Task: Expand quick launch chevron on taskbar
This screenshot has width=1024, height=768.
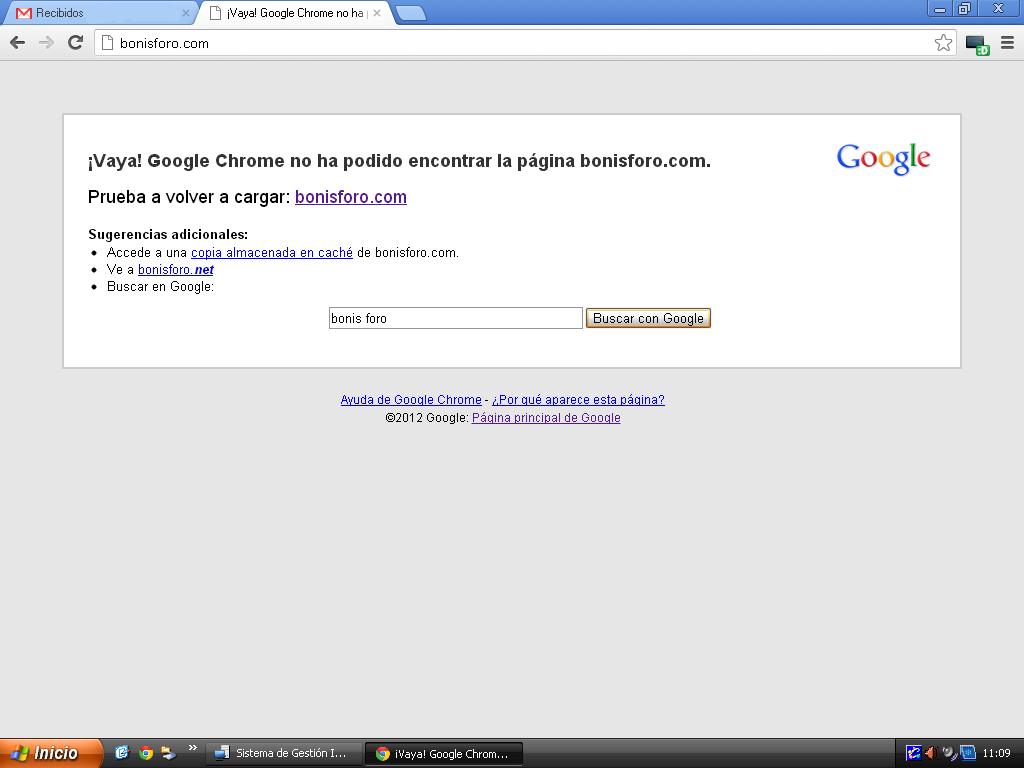Action: 193,748
